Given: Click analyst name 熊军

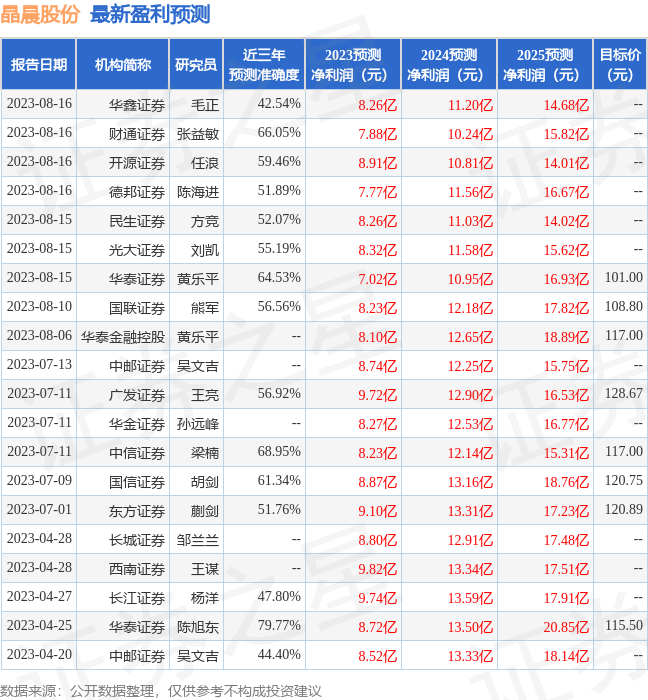Looking at the screenshot, I should click(205, 308).
